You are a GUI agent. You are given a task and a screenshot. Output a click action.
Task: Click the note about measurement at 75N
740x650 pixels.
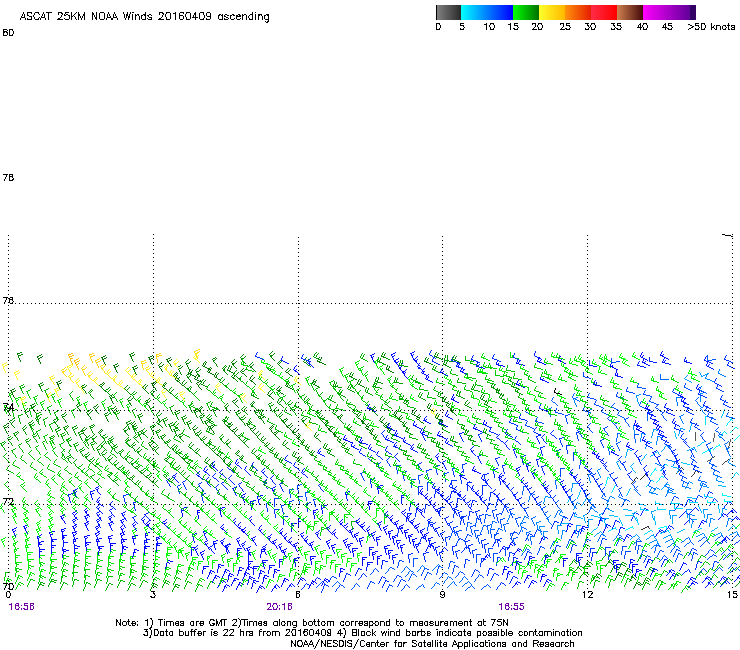pyautogui.click(x=370, y=623)
